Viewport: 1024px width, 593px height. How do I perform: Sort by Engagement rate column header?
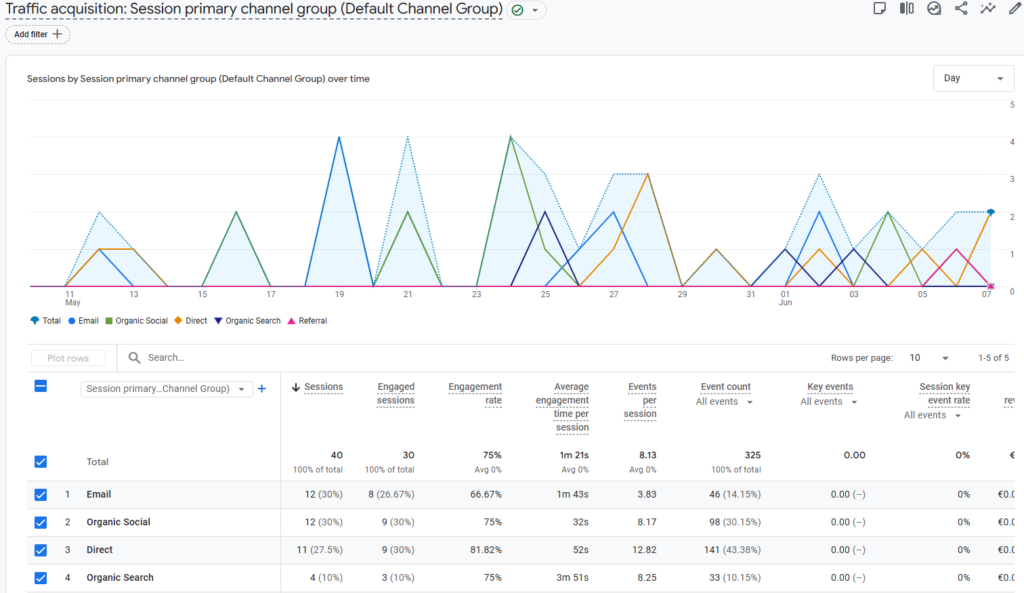pos(475,393)
